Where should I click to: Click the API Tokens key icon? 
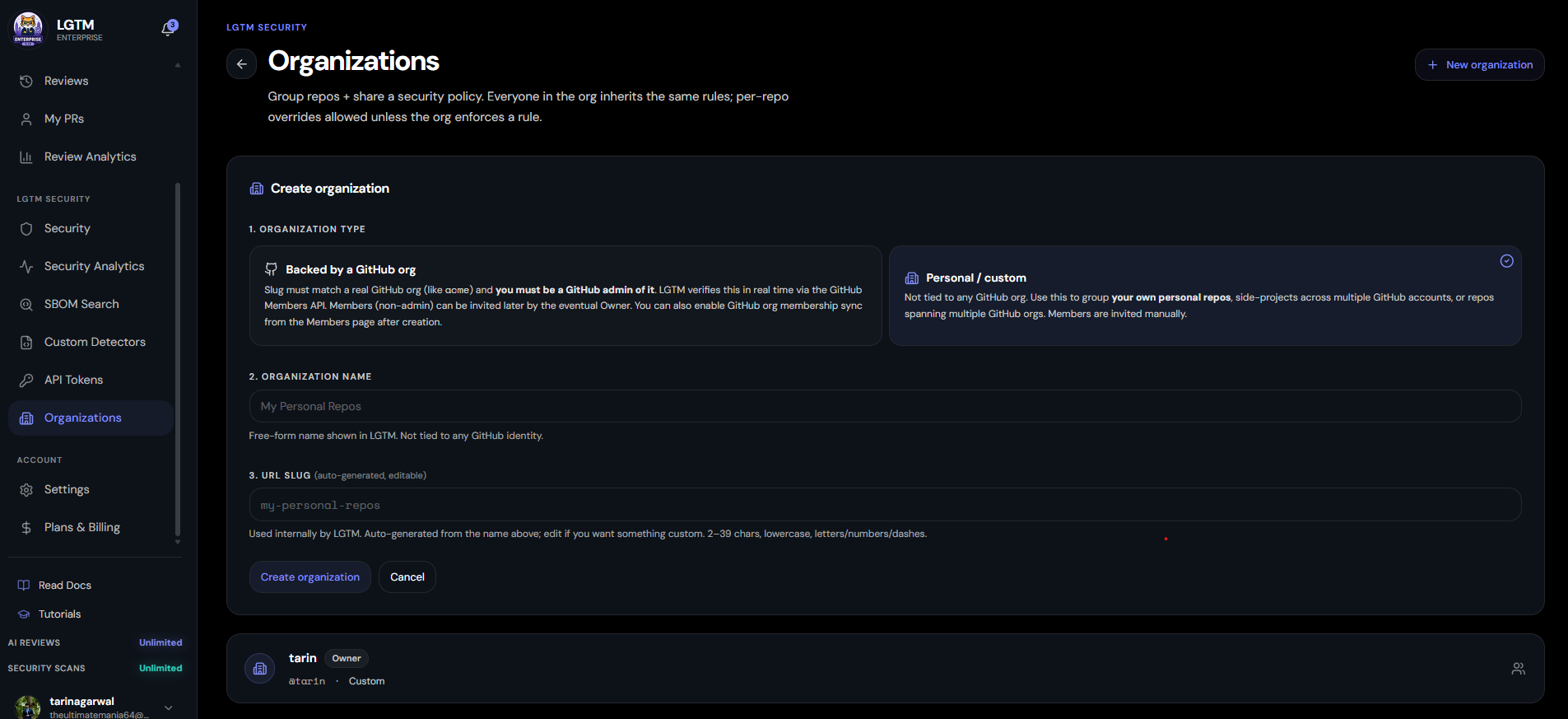26,381
